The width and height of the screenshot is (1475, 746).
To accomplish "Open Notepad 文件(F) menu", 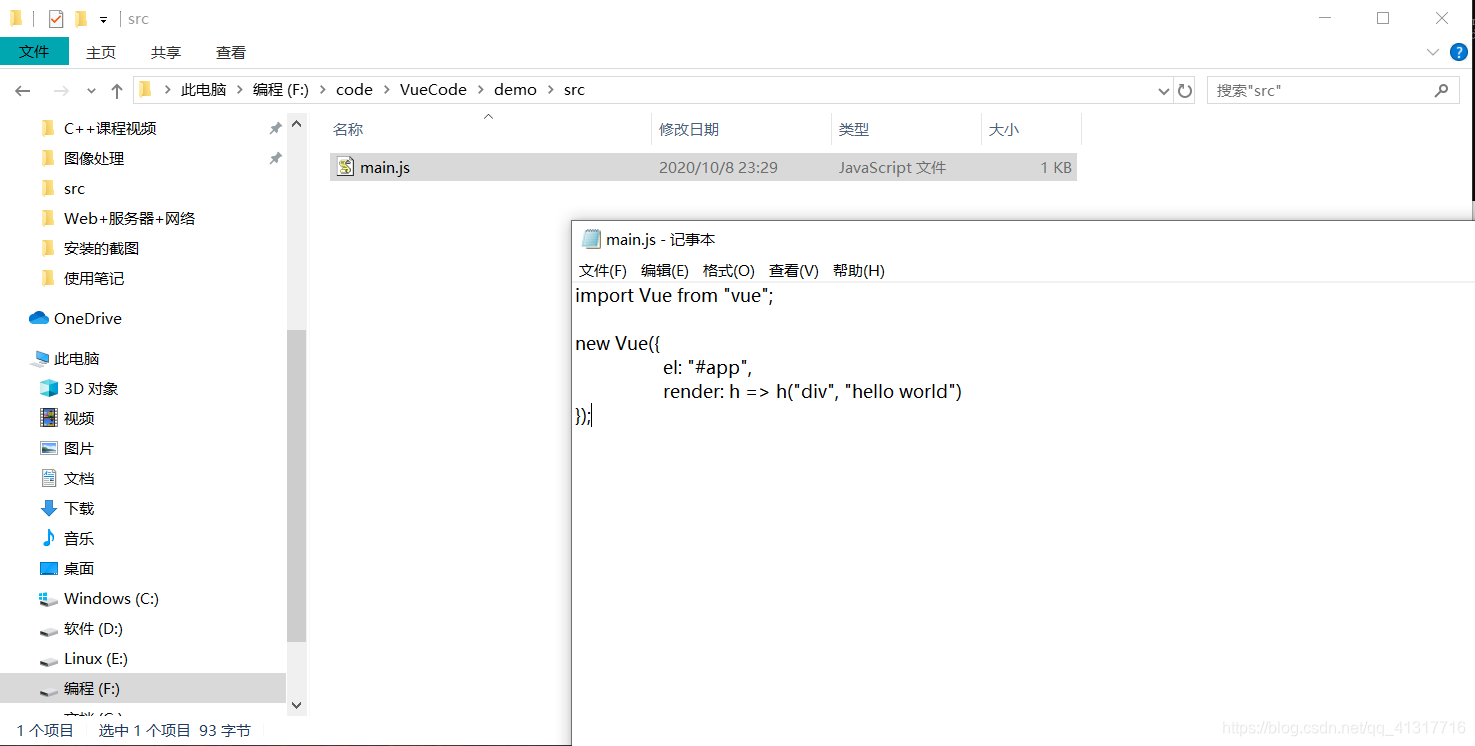I will (603, 271).
